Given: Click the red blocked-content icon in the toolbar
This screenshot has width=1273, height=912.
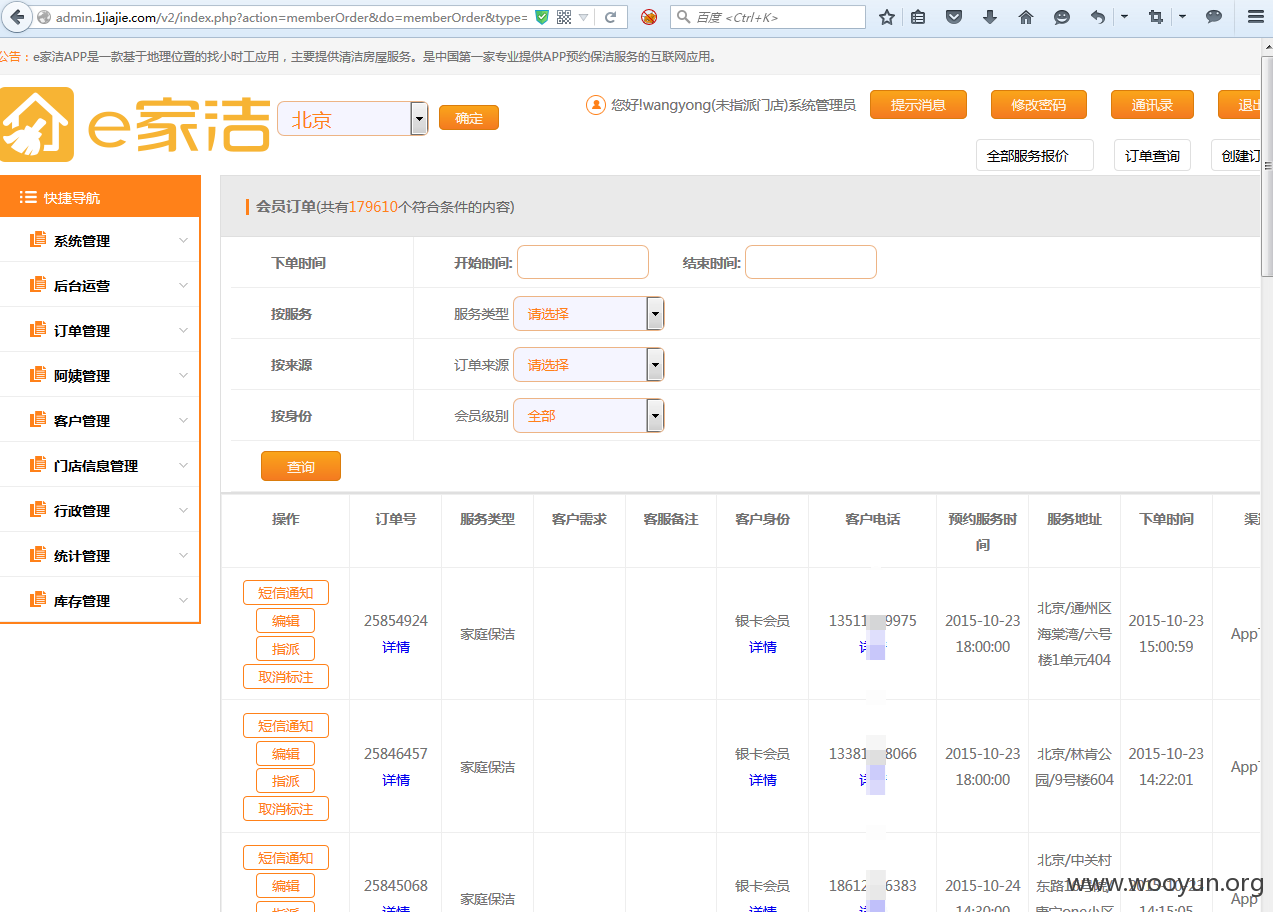Looking at the screenshot, I should pyautogui.click(x=649, y=17).
